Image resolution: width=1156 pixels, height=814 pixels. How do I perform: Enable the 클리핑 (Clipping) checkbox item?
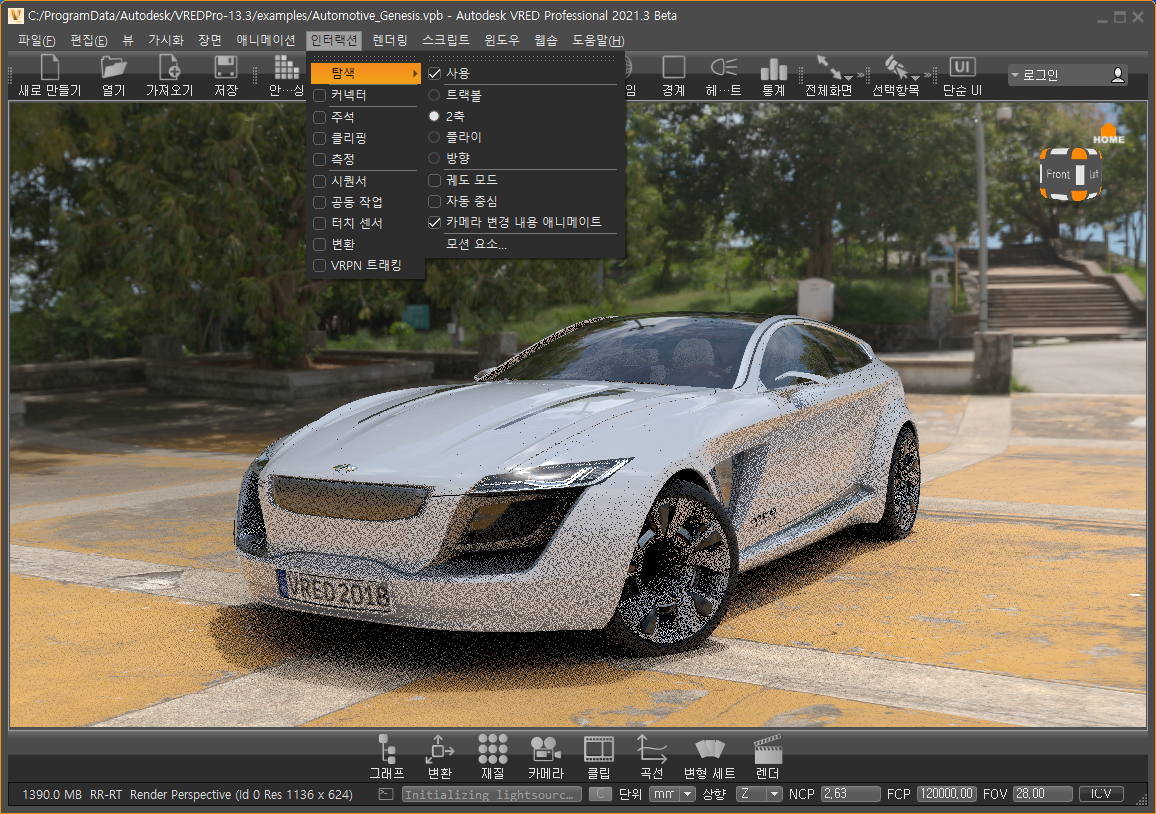(319, 138)
